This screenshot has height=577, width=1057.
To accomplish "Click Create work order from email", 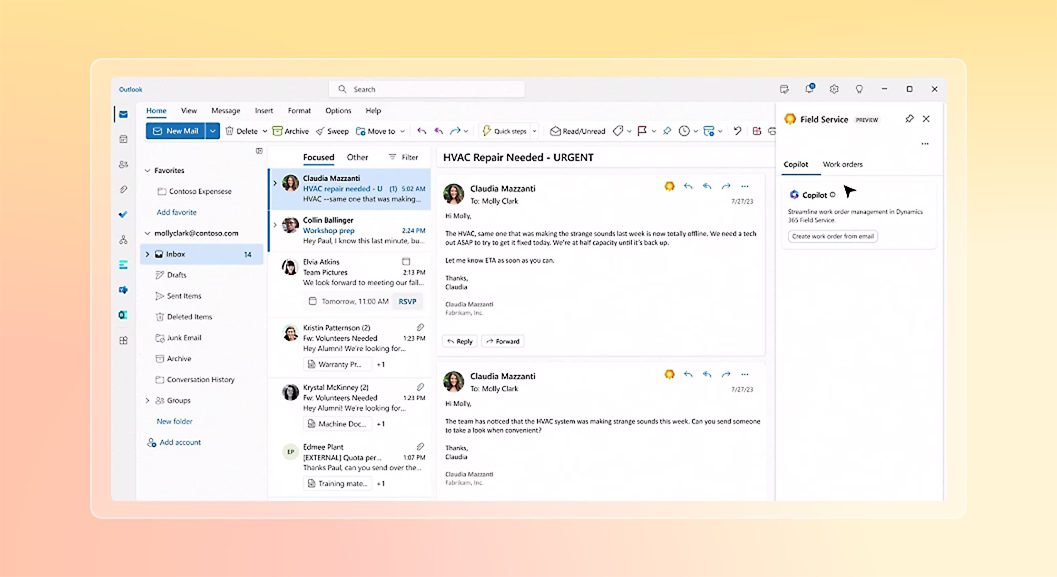I will point(833,237).
